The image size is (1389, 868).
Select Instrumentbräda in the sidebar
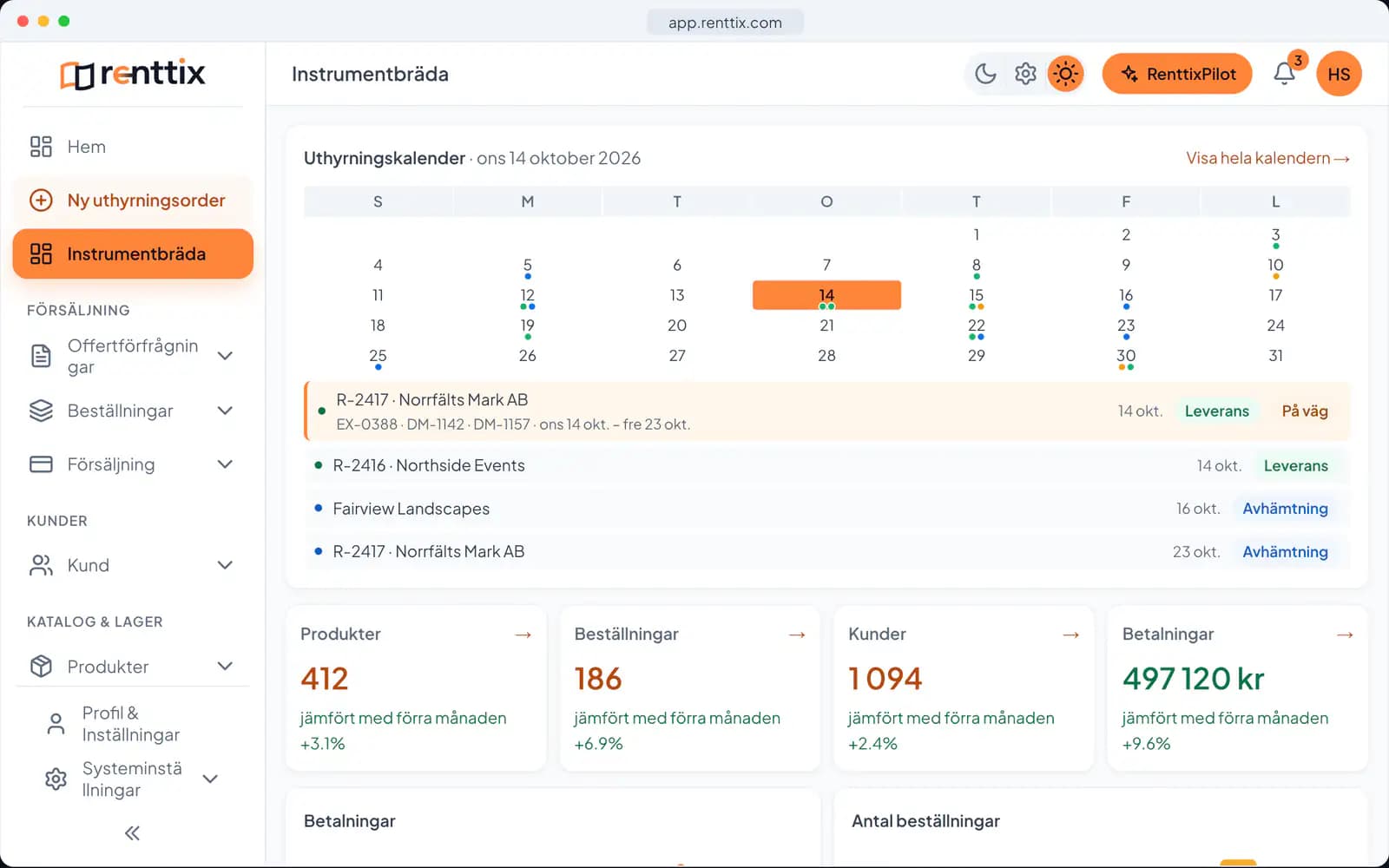[133, 253]
